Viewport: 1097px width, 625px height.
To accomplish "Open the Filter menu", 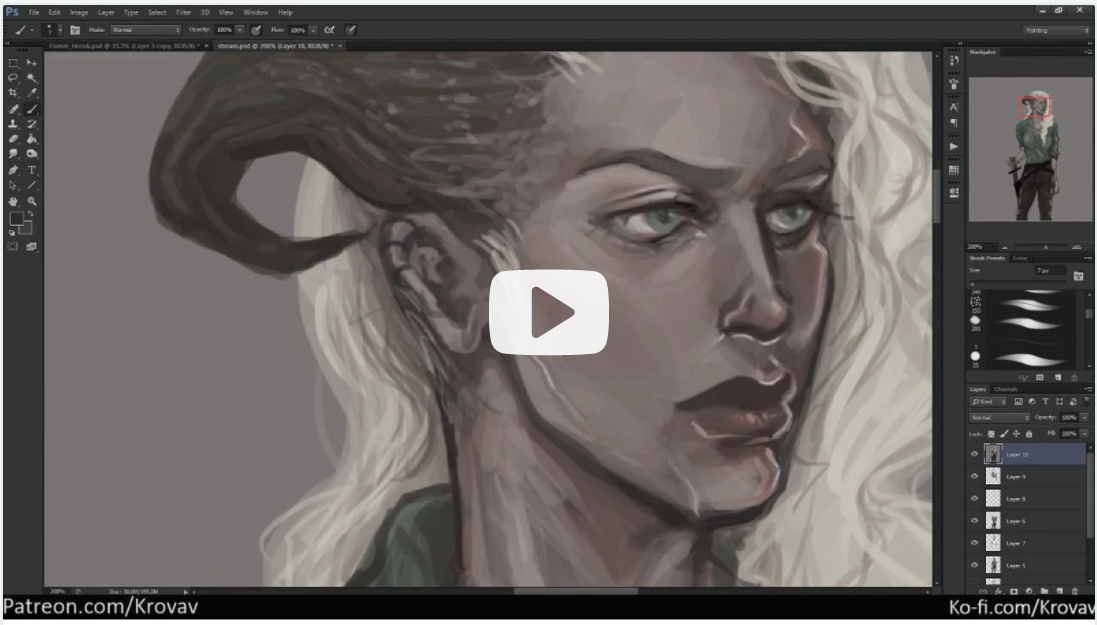I will 183,13.
